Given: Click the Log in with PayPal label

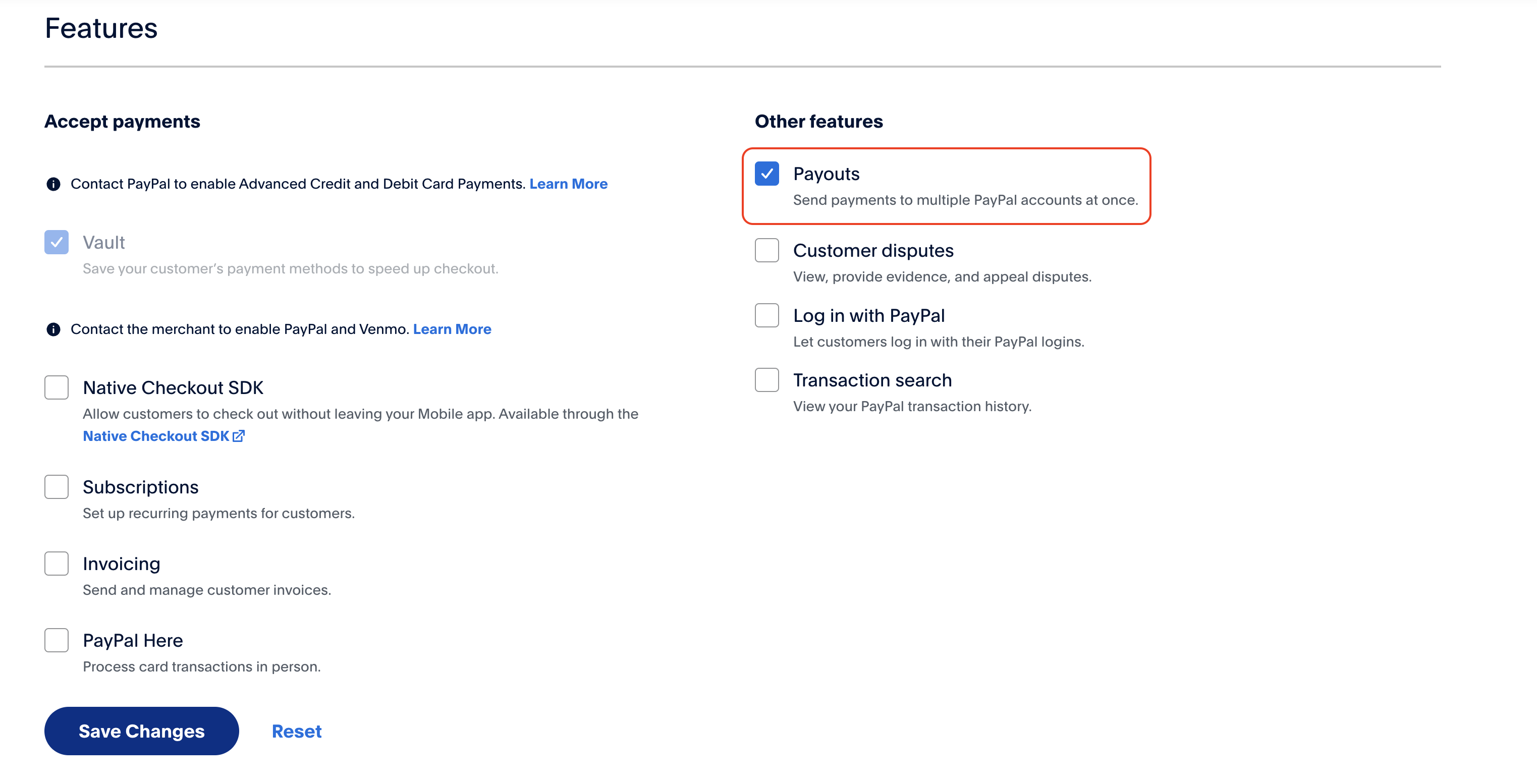Looking at the screenshot, I should click(869, 316).
